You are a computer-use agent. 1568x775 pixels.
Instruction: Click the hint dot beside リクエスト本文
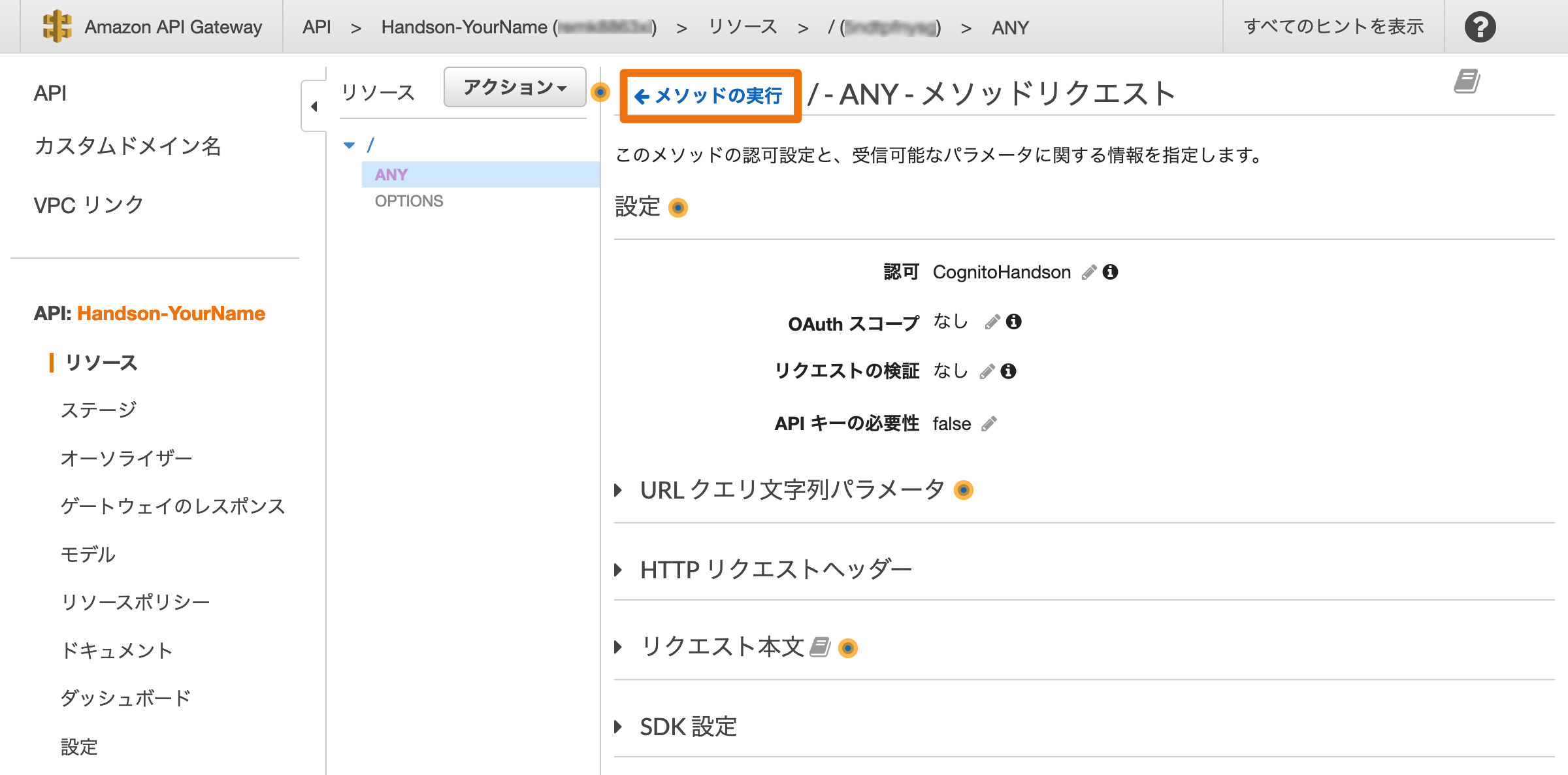848,648
